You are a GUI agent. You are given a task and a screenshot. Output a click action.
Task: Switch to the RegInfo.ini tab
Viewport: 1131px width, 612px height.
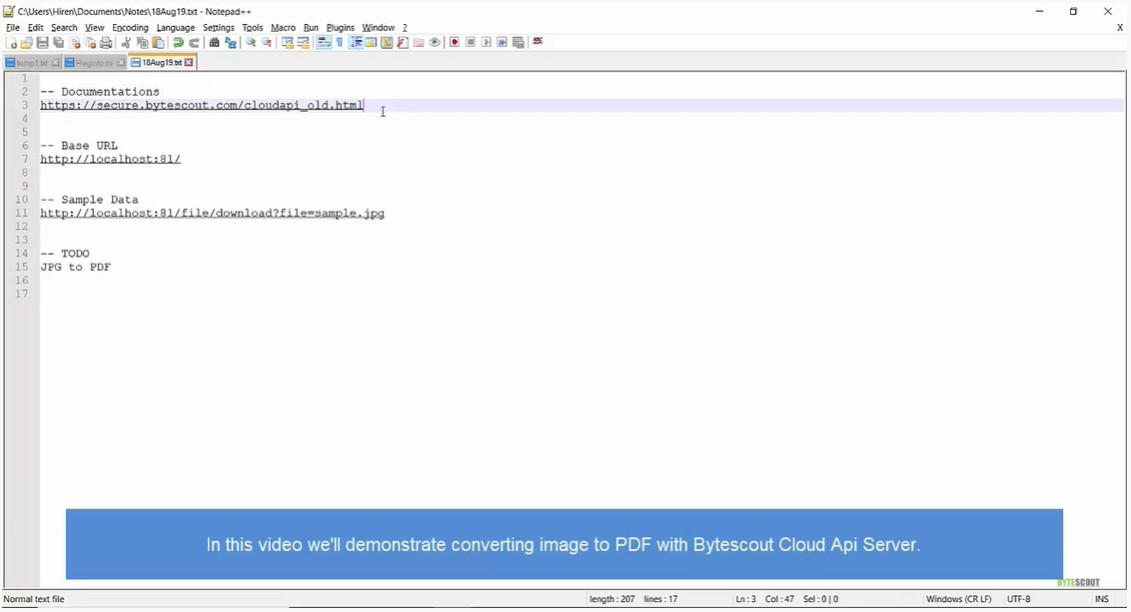(x=94, y=63)
